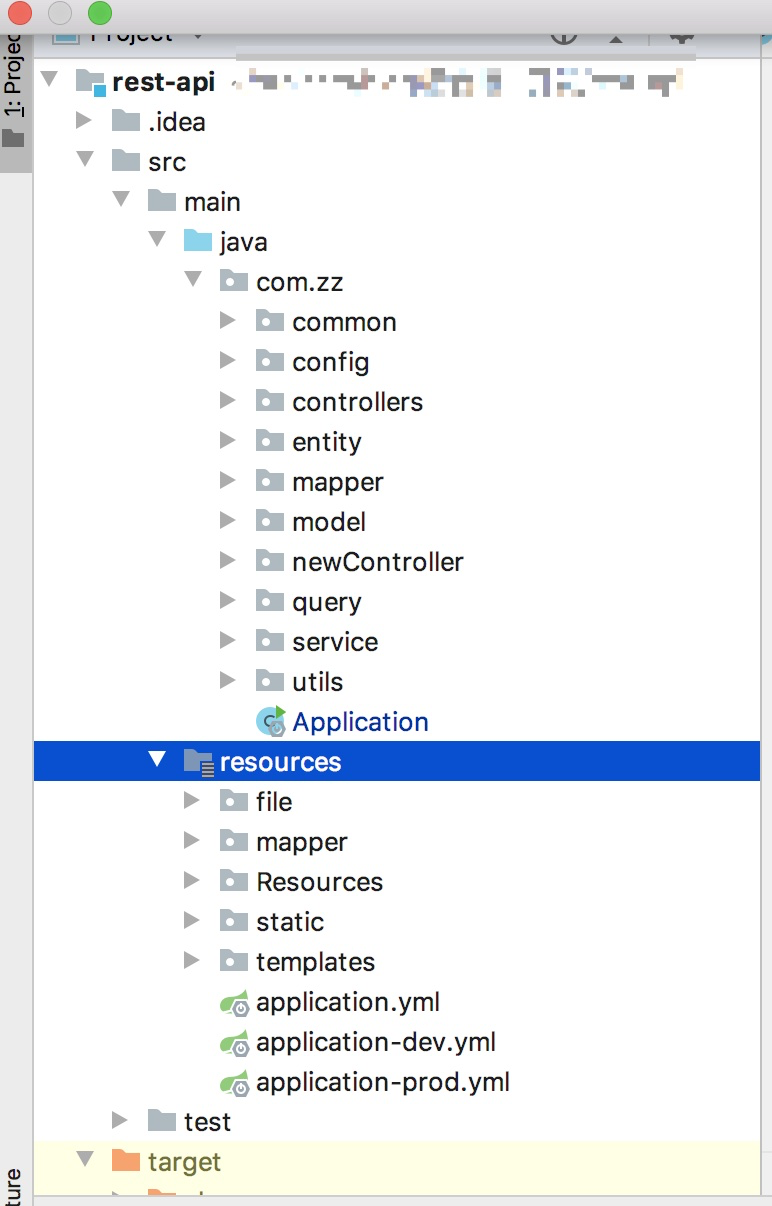The width and height of the screenshot is (772, 1206).
Task: Click the rest-api module folder icon
Action: 90,82
